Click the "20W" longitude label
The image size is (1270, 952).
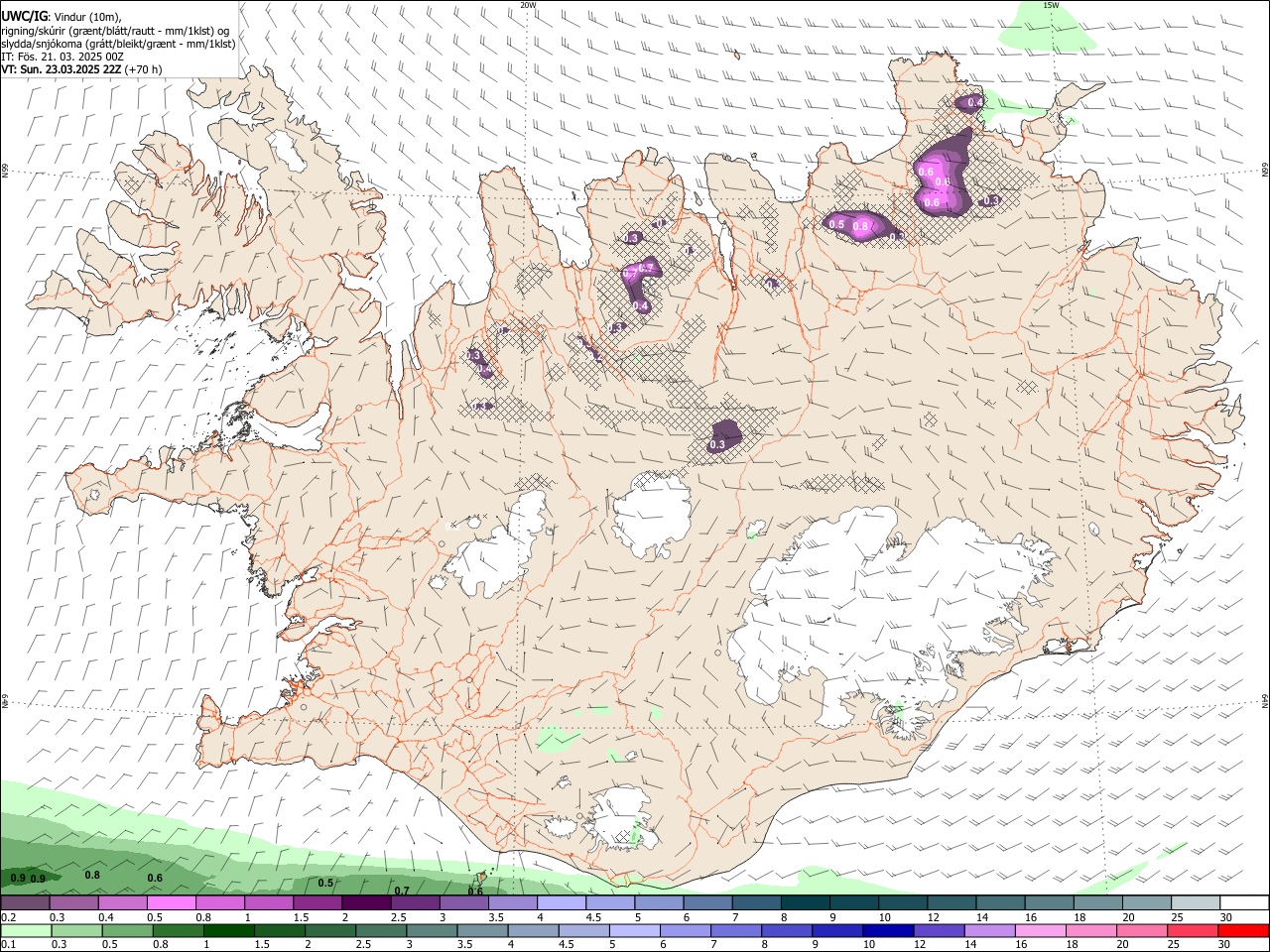[528, 5]
